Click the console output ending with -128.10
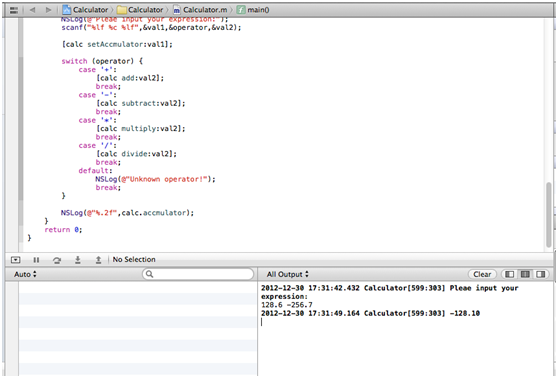 [x=370, y=314]
